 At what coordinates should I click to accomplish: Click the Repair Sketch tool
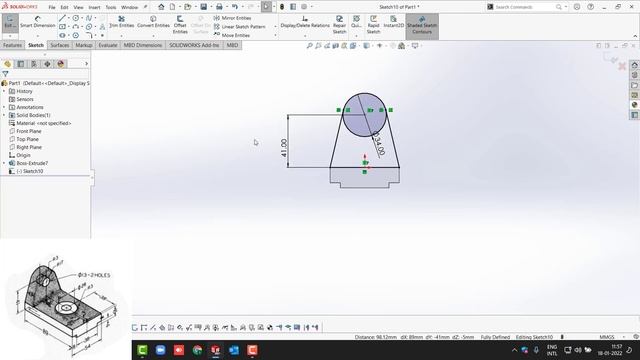[x=339, y=25]
